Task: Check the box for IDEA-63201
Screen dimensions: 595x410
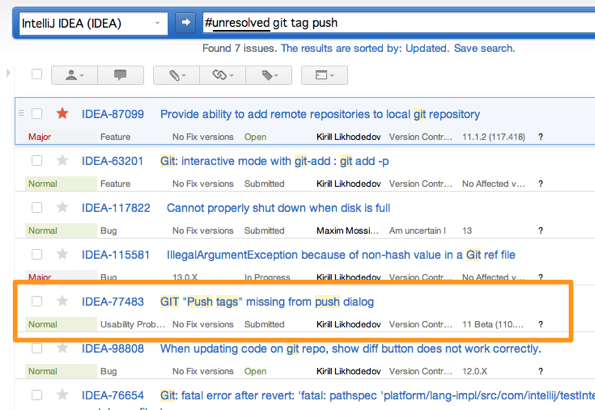Action: point(37,161)
